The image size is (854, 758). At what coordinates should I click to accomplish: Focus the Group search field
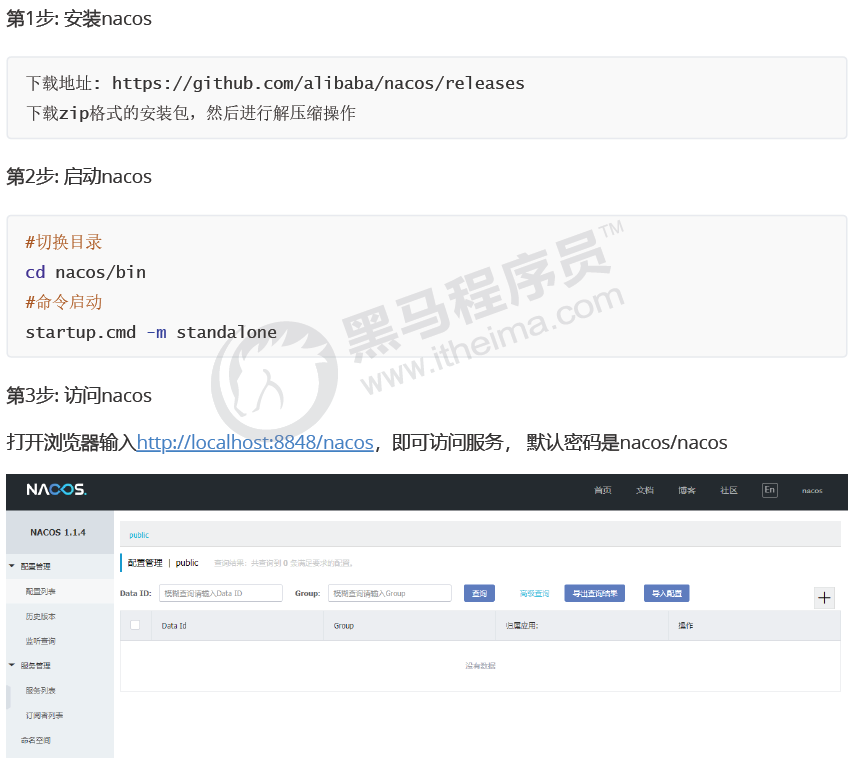[389, 593]
